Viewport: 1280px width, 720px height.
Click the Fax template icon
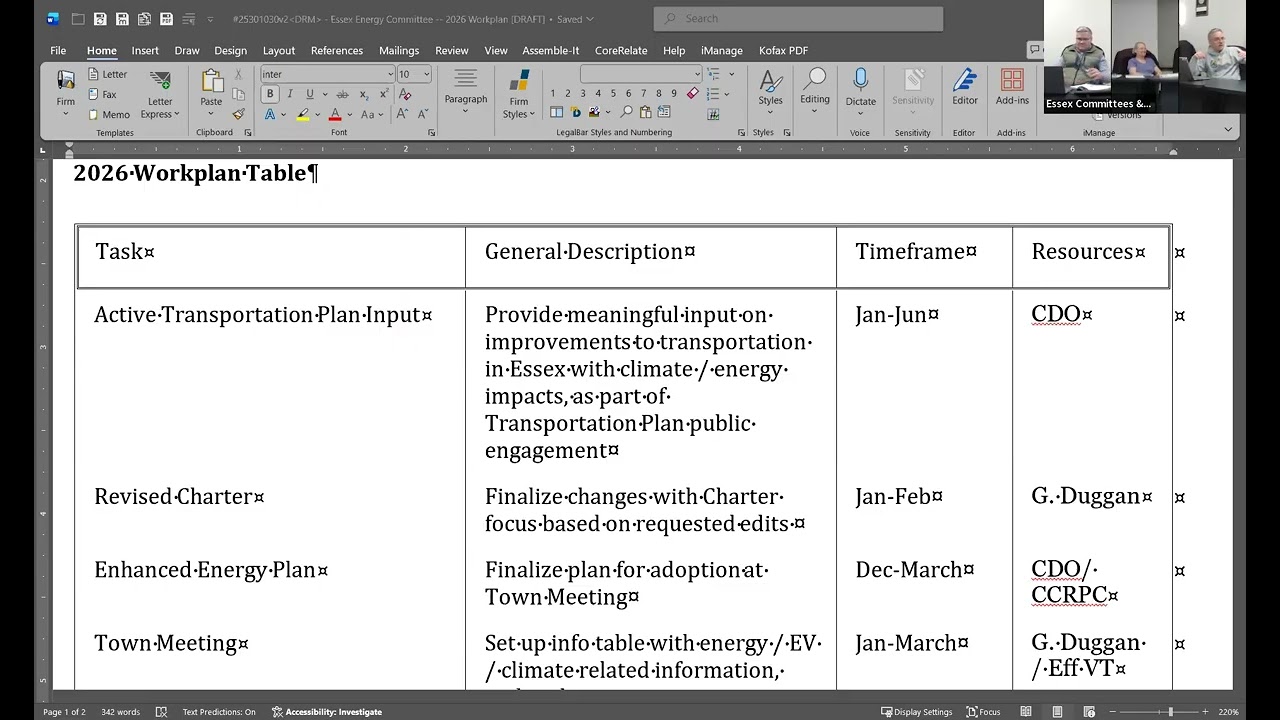(93, 94)
